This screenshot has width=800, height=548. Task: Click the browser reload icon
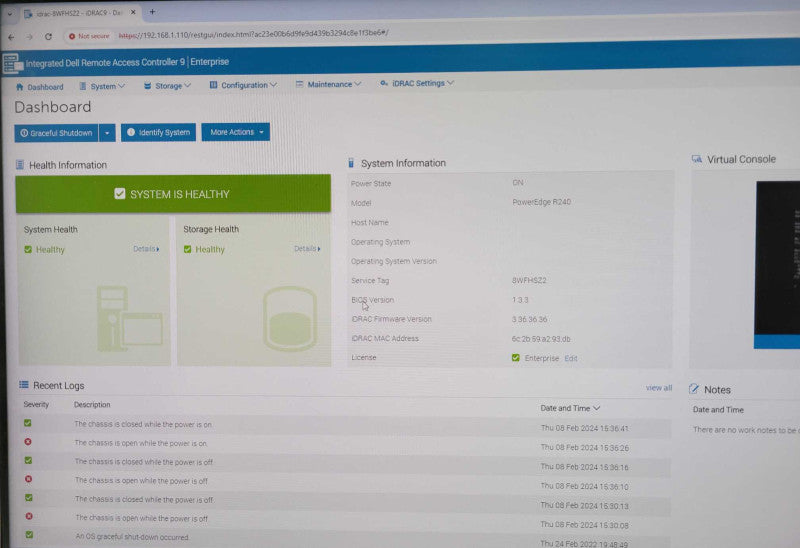coord(48,36)
